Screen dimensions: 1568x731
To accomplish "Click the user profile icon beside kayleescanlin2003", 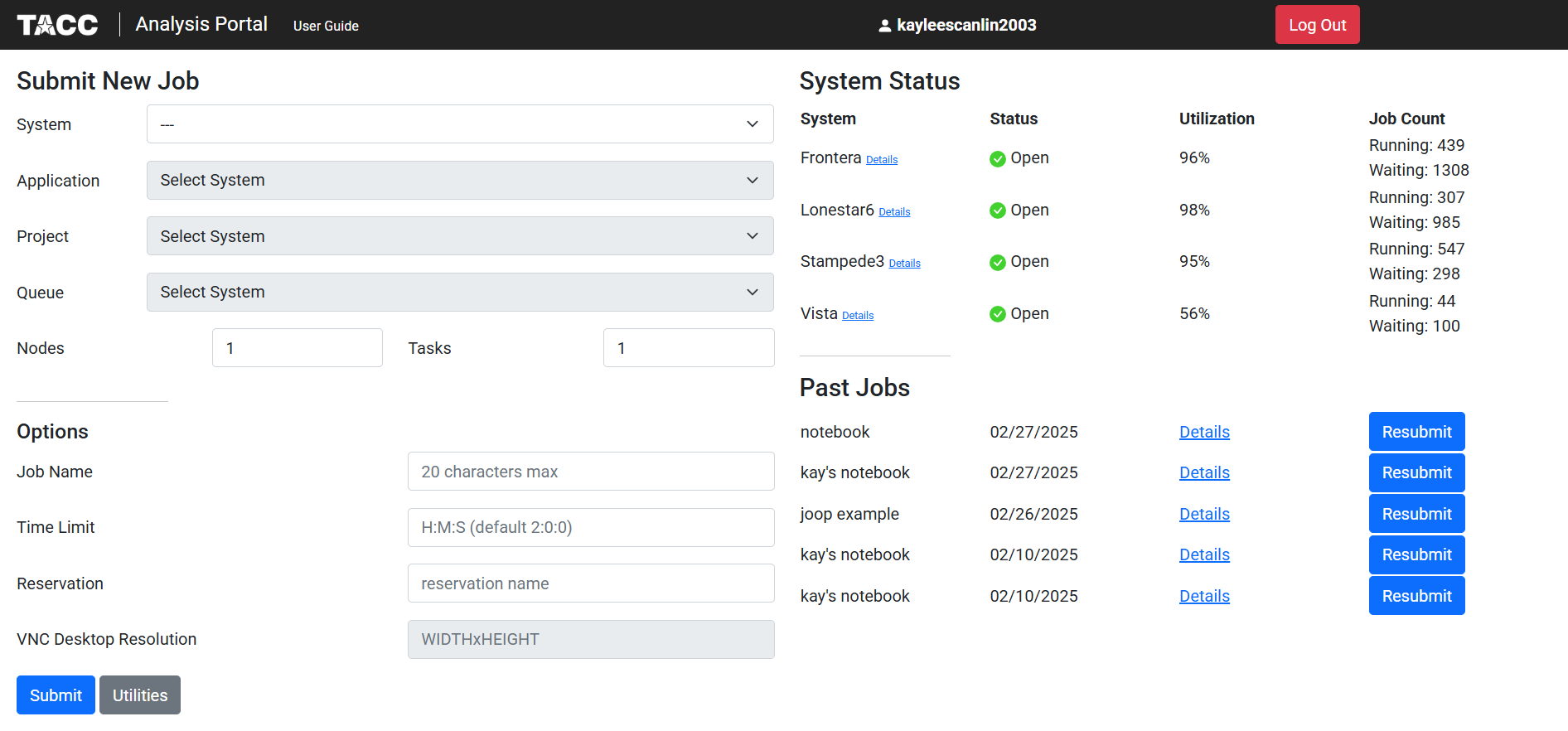I will [884, 26].
